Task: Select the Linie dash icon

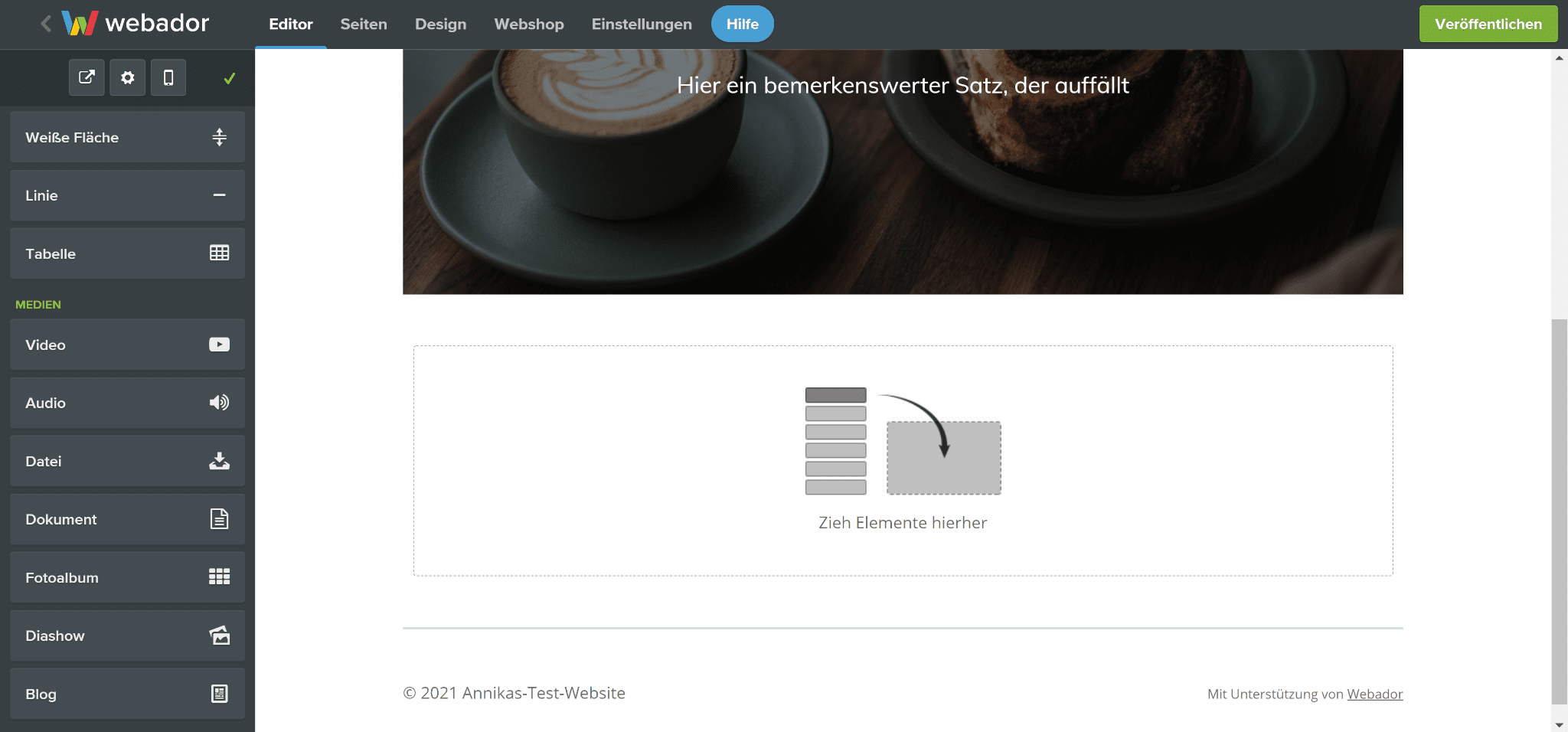Action: pyautogui.click(x=220, y=195)
